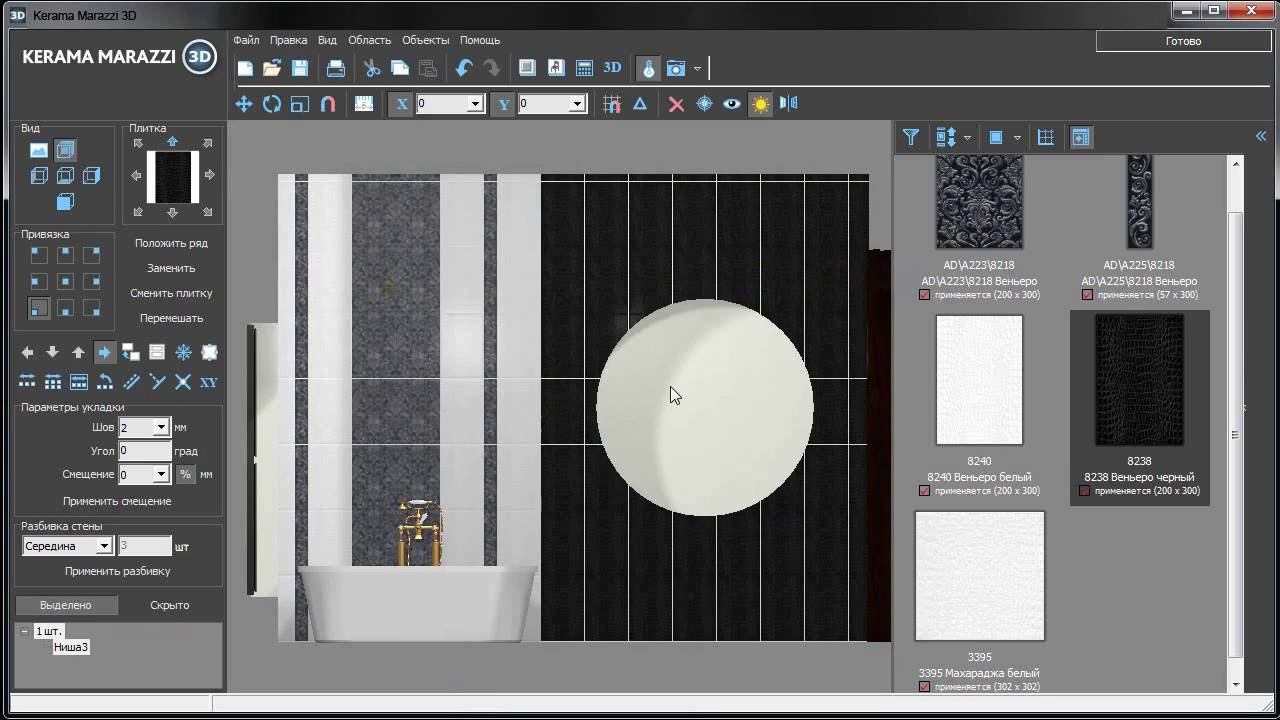
Task: Open the 'Объекты' menu
Action: 425,40
